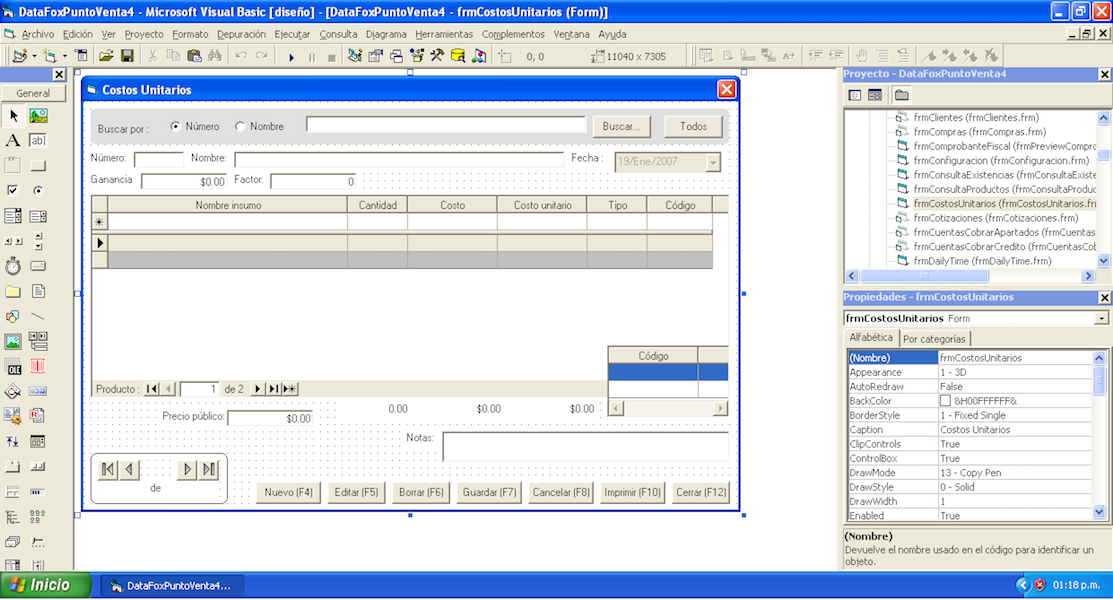The image size is (1113, 600).
Task: Click the Toggle Folders icon in Project panel
Action: pyautogui.click(x=902, y=95)
